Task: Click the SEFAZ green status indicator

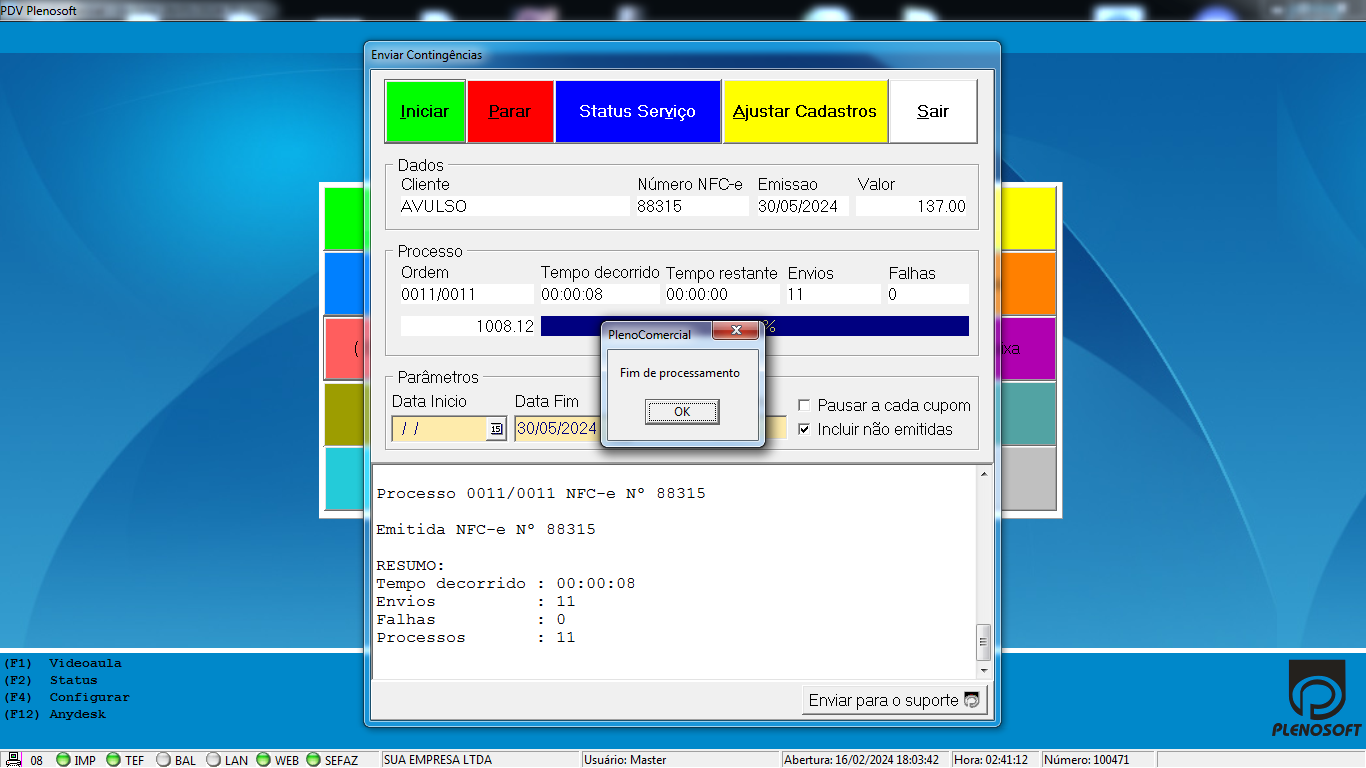Action: pos(313,760)
